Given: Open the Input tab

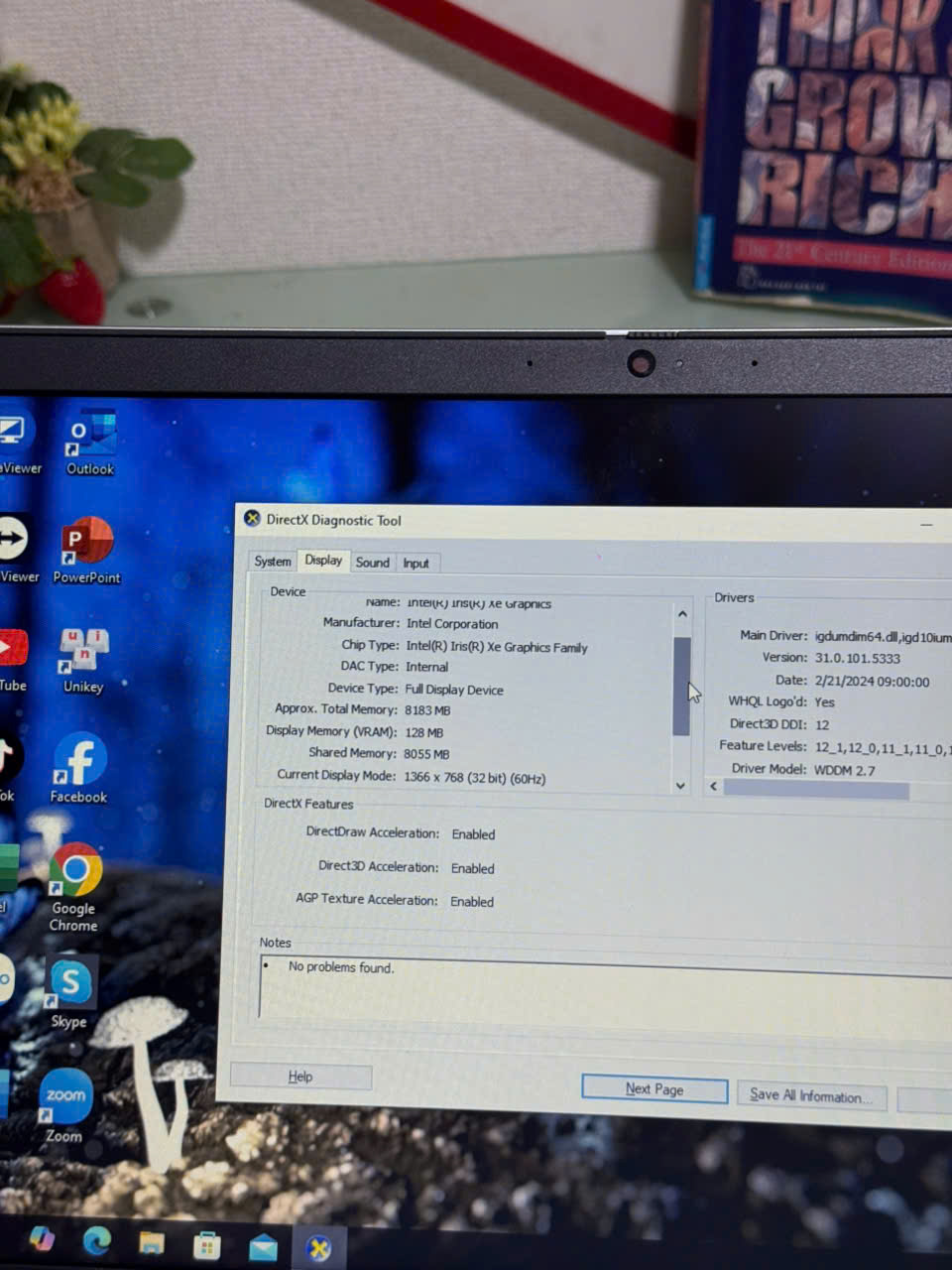Looking at the screenshot, I should click(x=416, y=564).
